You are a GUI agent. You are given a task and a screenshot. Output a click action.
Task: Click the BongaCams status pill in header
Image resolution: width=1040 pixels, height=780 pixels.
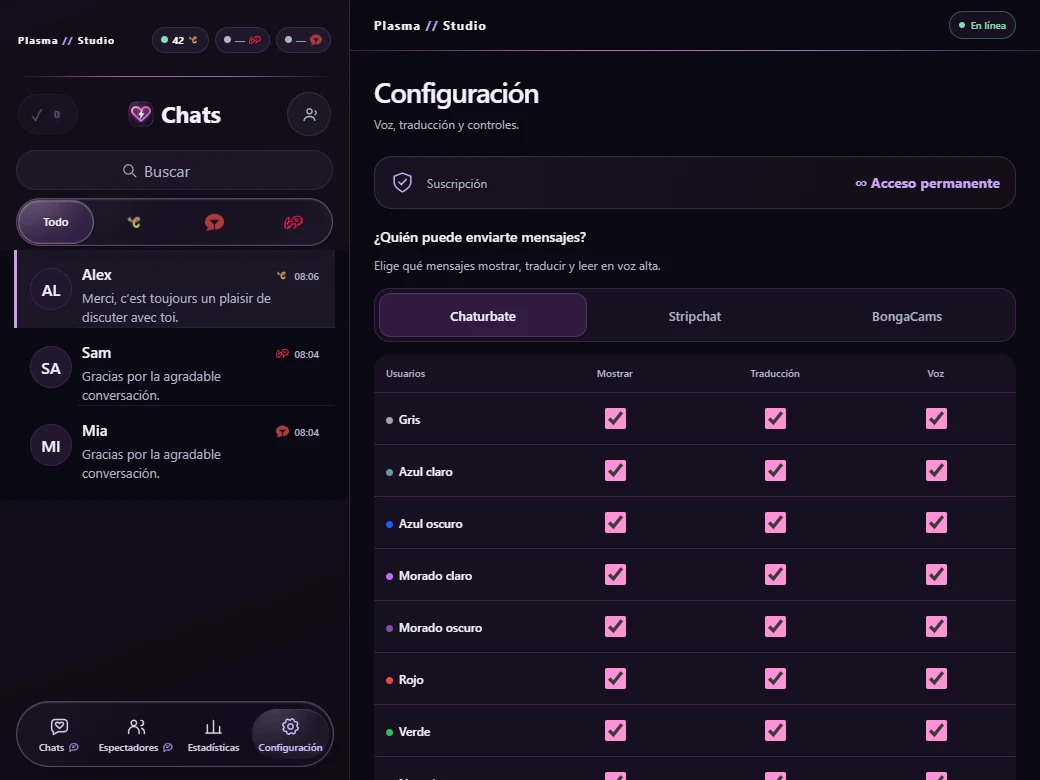point(242,40)
